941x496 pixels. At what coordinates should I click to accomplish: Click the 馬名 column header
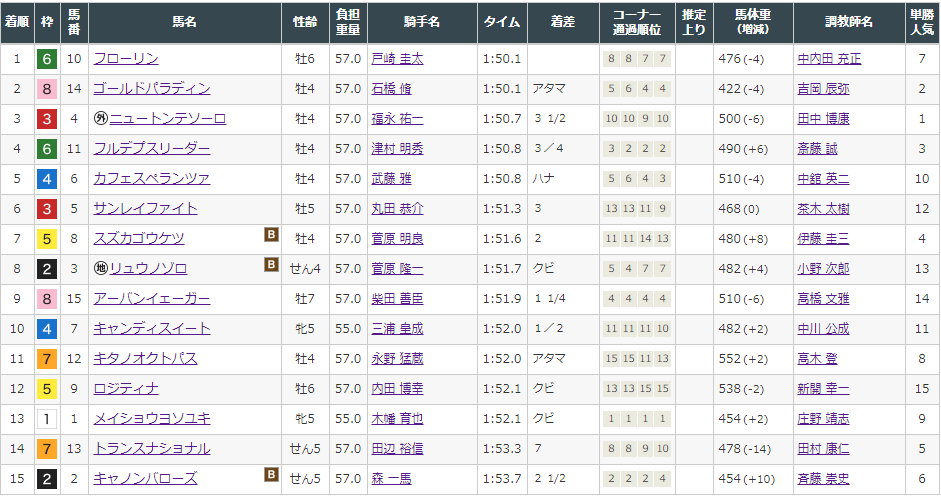(185, 22)
